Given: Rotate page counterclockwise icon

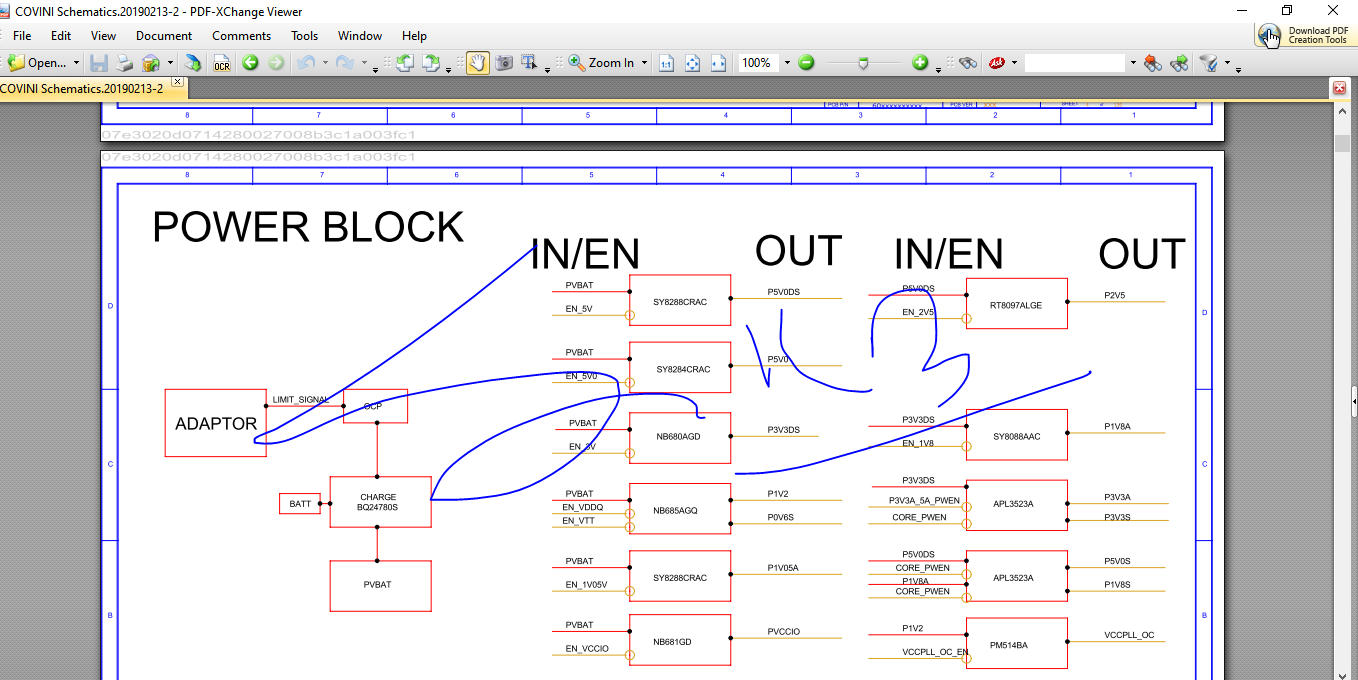Looking at the screenshot, I should point(405,63).
